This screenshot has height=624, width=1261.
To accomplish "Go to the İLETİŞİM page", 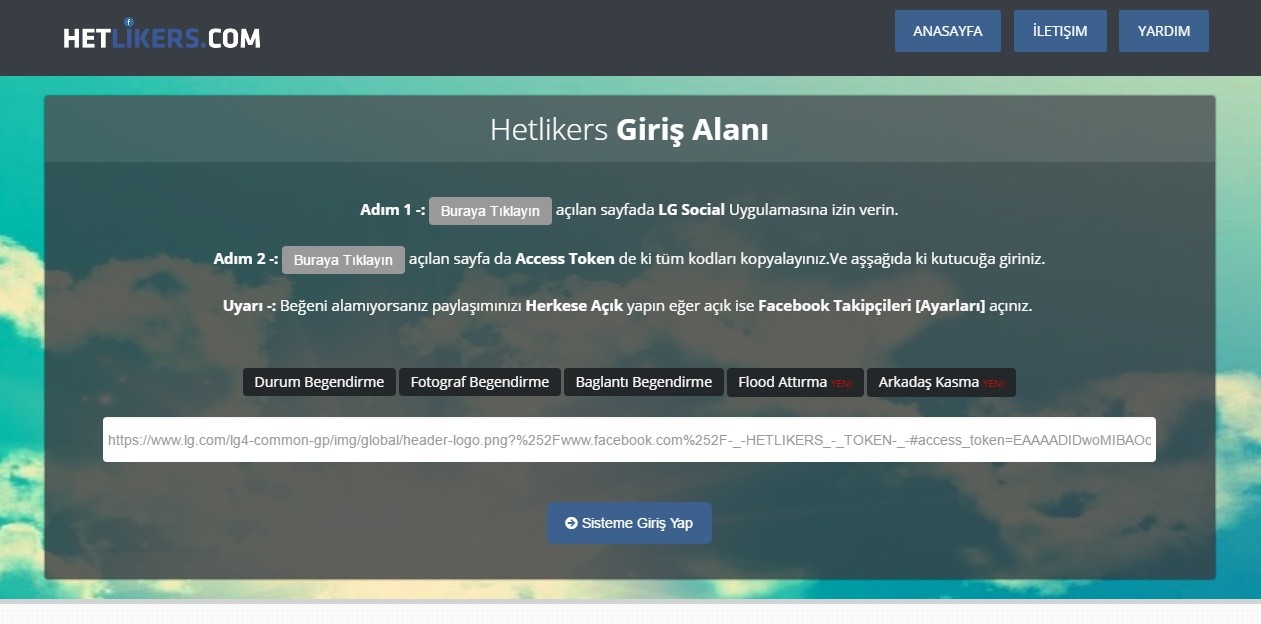I will [1060, 31].
